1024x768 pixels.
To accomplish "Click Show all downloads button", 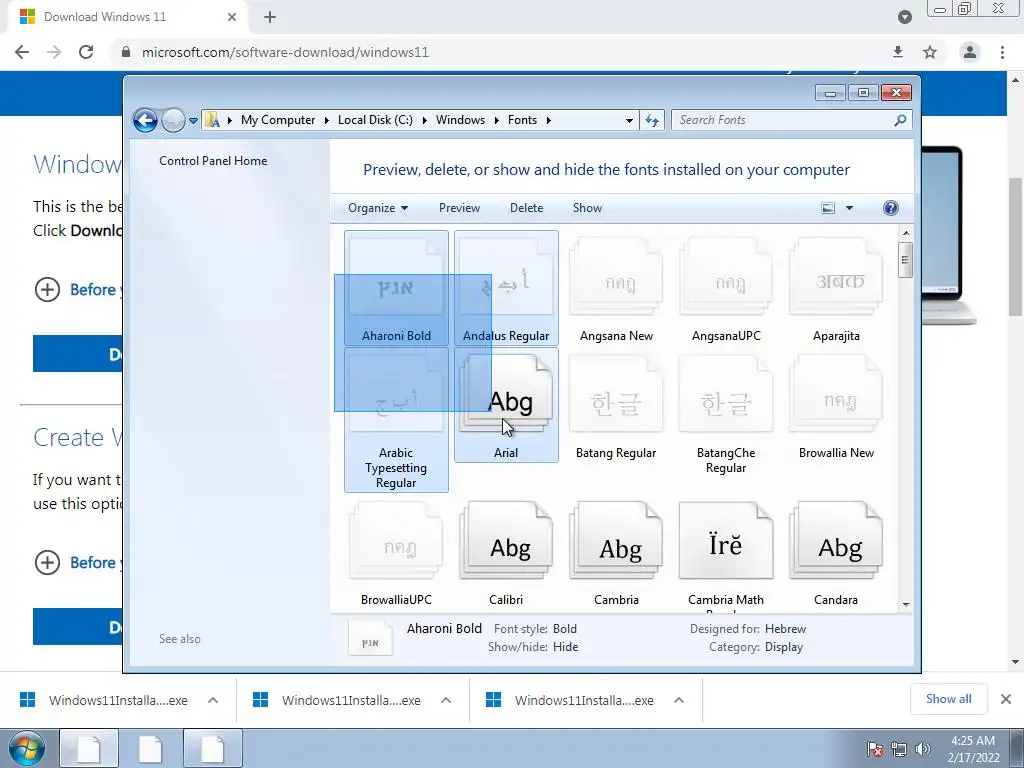I will [948, 699].
